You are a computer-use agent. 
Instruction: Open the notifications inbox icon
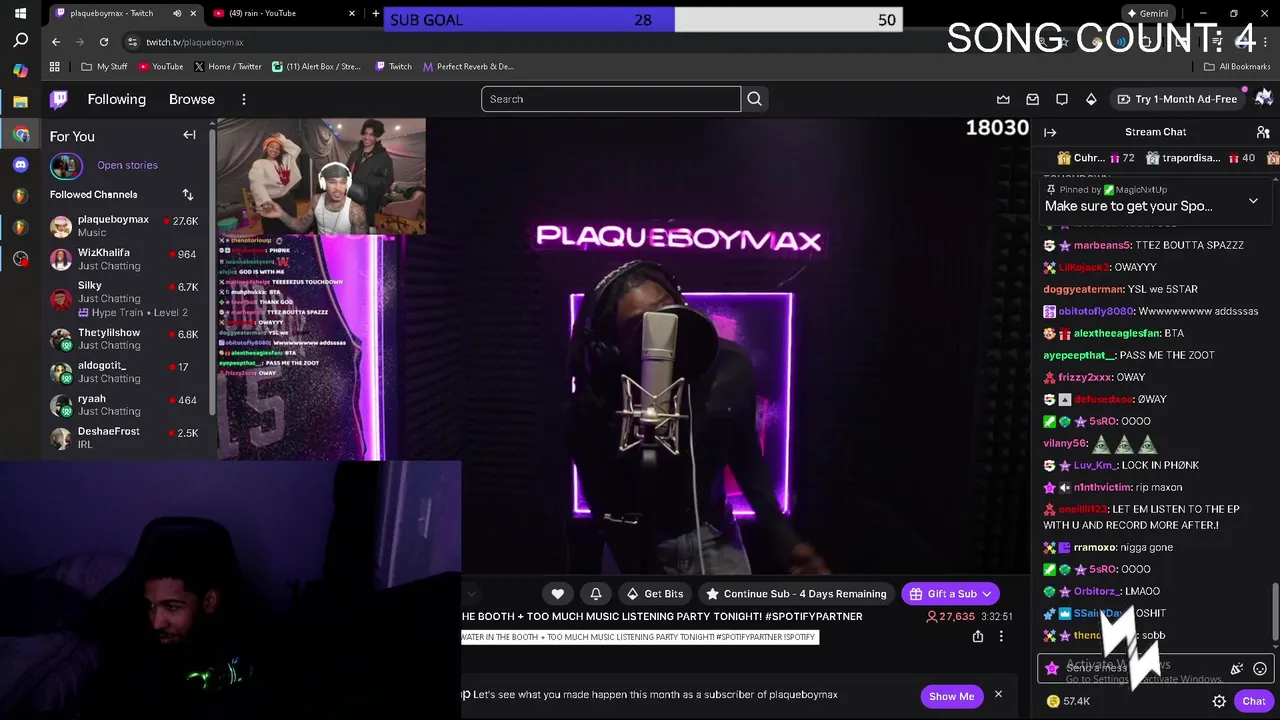point(1033,99)
